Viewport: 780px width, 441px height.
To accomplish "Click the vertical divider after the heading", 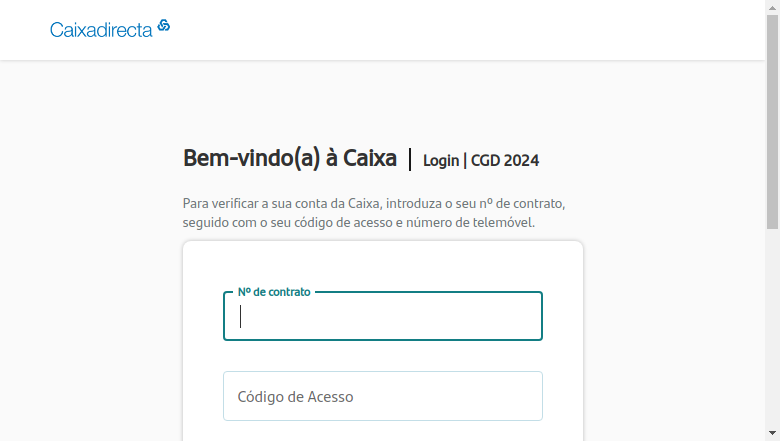I will click(x=410, y=159).
